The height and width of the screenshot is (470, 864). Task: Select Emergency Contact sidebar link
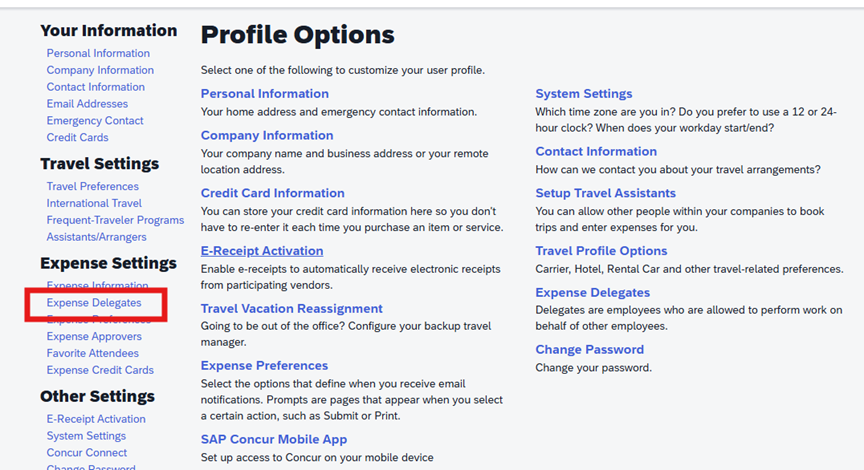tap(95, 121)
